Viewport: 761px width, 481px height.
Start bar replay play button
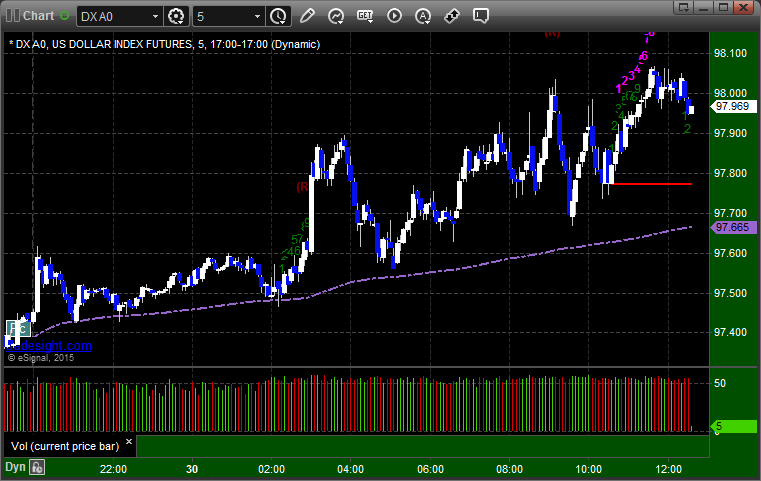click(394, 16)
